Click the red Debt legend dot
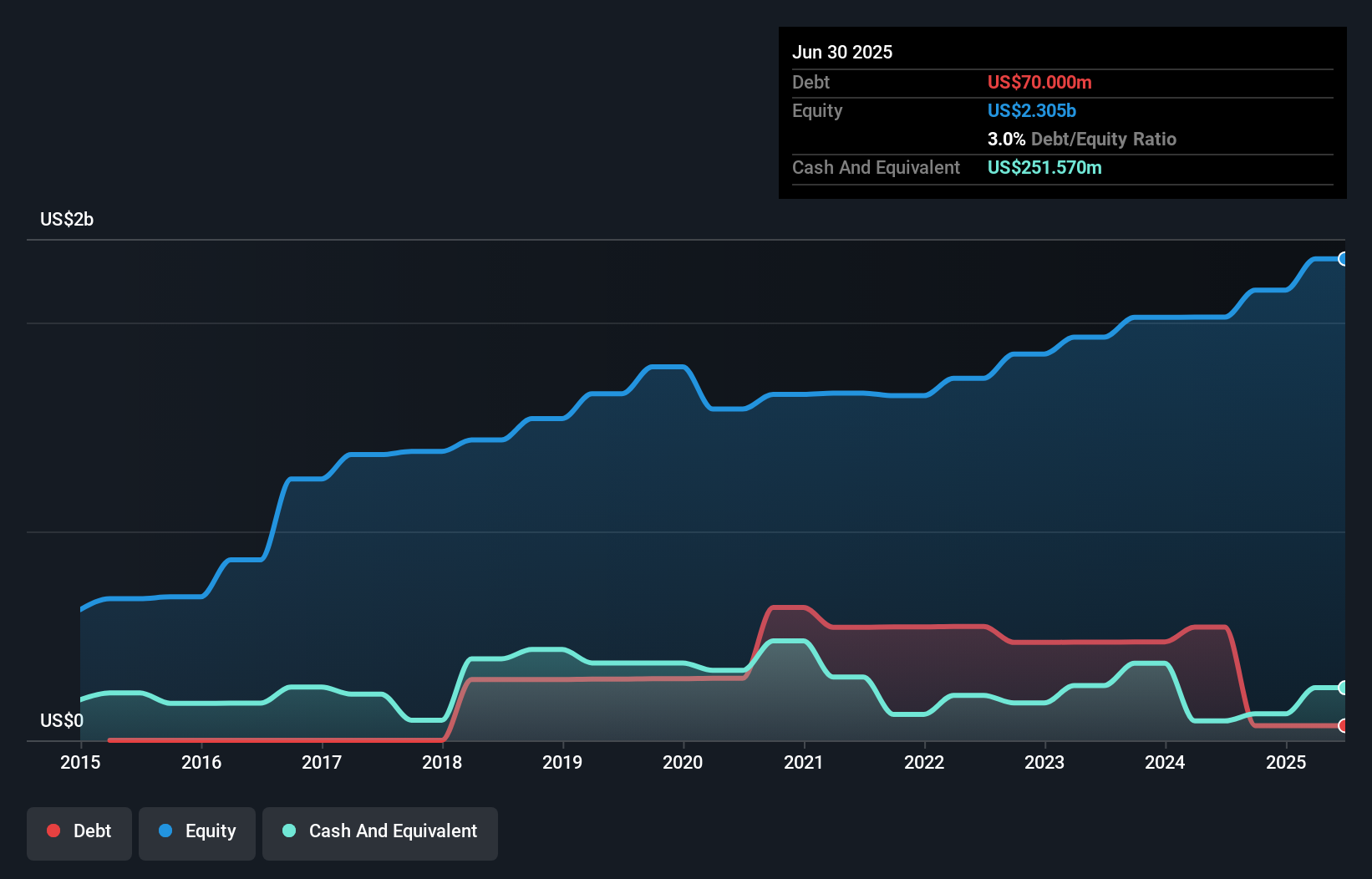Image resolution: width=1372 pixels, height=879 pixels. pos(53,831)
